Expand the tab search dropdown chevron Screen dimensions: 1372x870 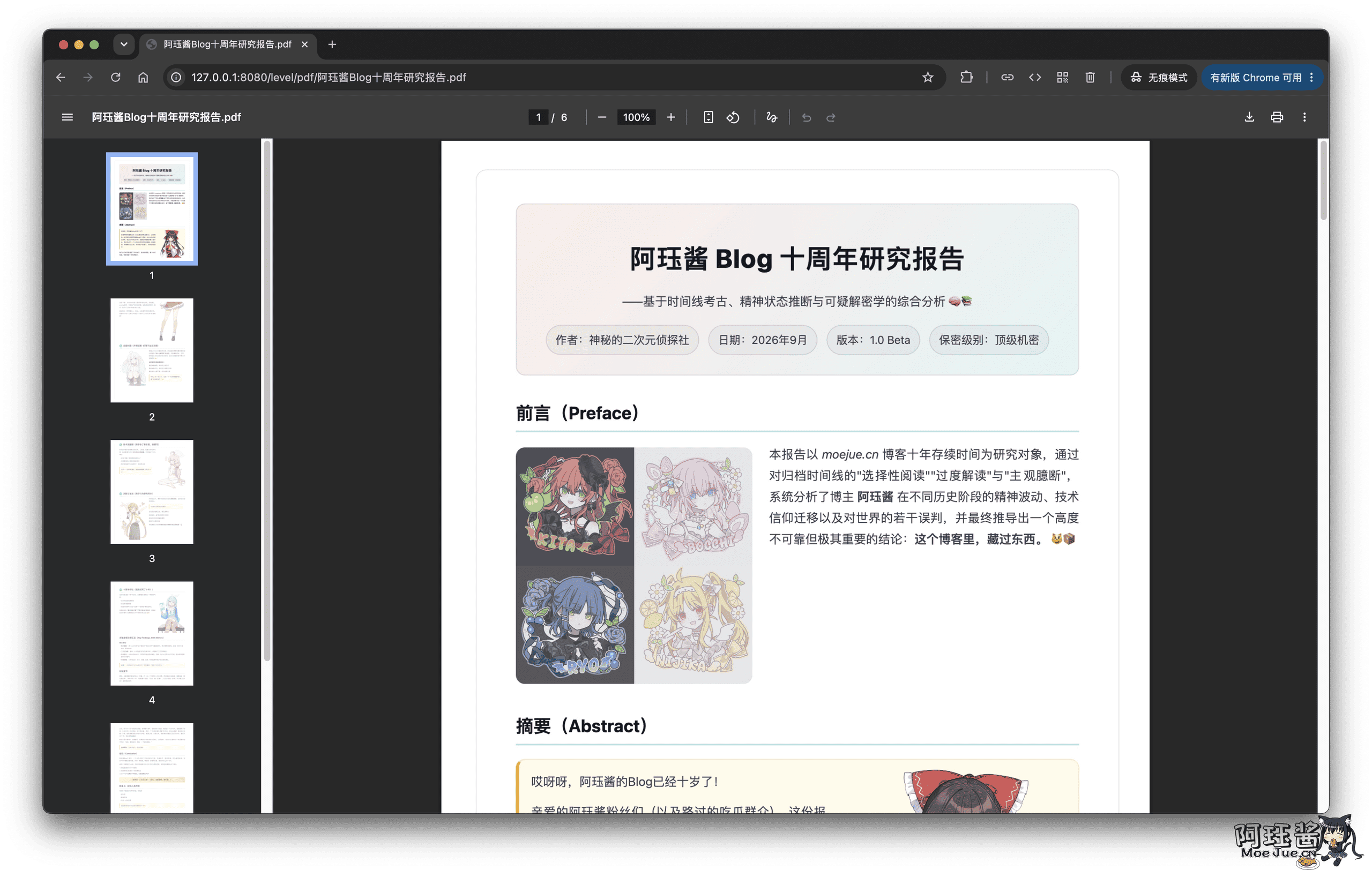pos(124,44)
